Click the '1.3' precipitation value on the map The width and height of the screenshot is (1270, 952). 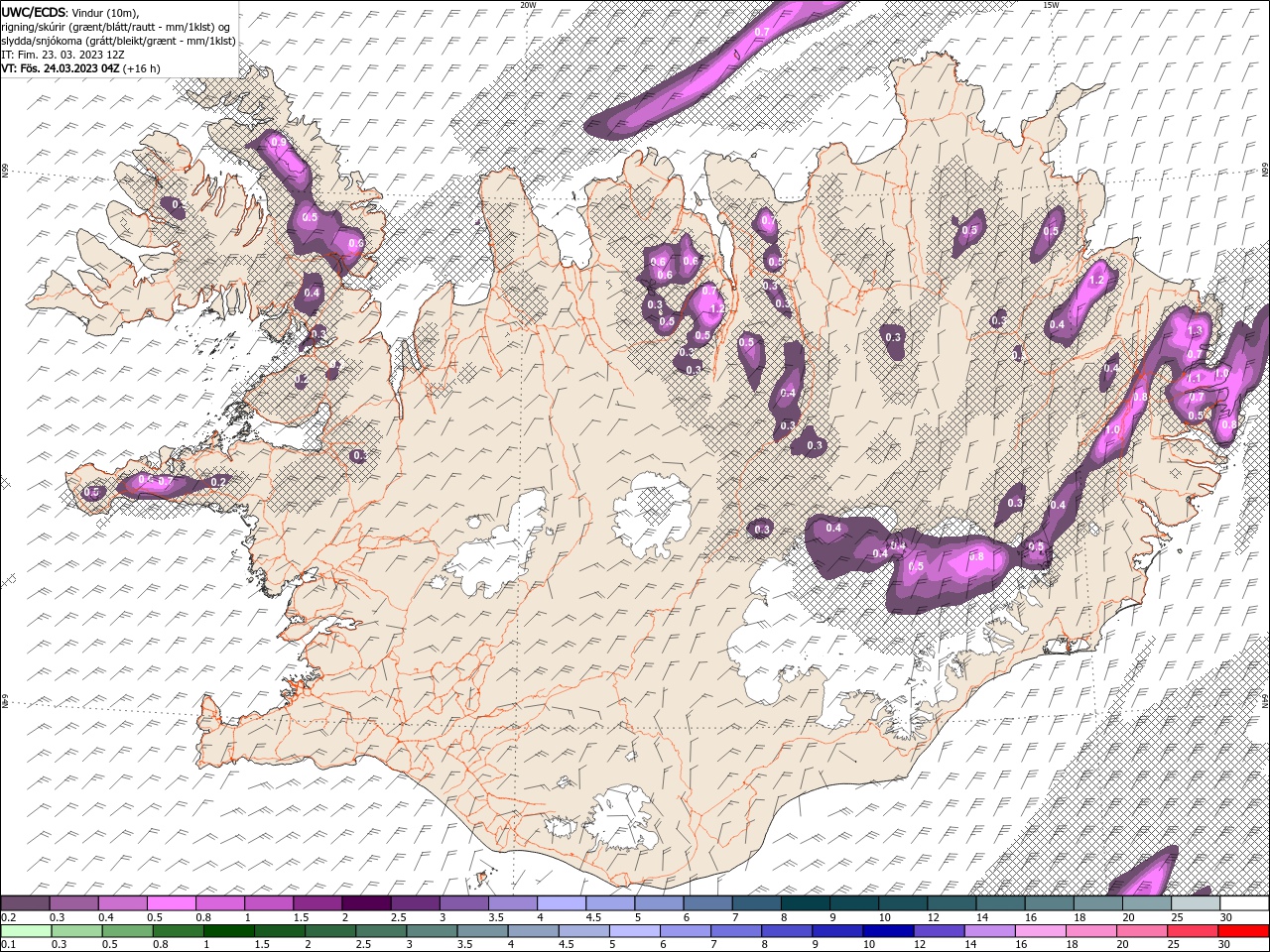[1195, 331]
